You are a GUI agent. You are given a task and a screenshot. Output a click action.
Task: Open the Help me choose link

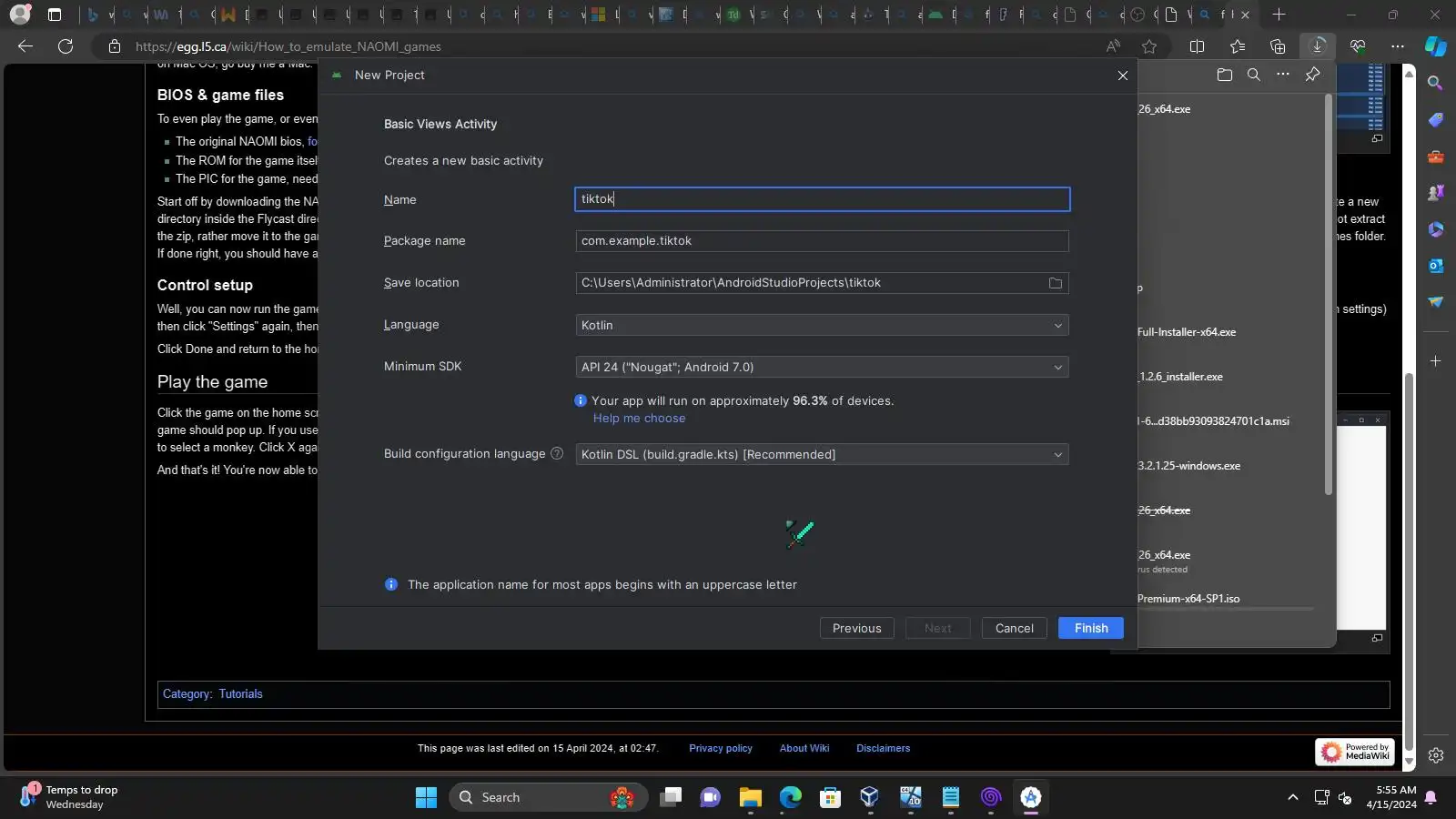[640, 418]
